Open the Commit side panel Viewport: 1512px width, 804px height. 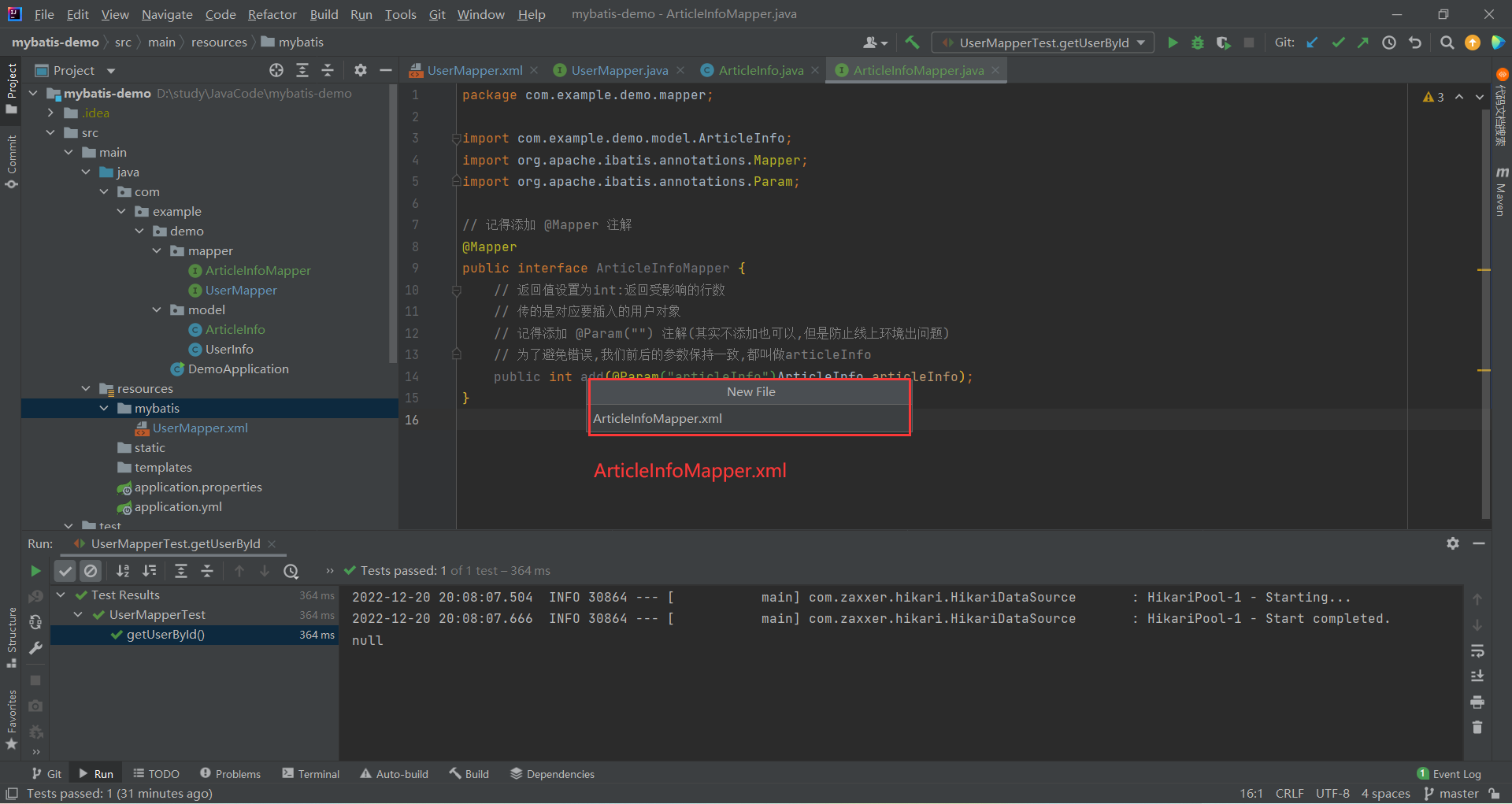click(11, 161)
